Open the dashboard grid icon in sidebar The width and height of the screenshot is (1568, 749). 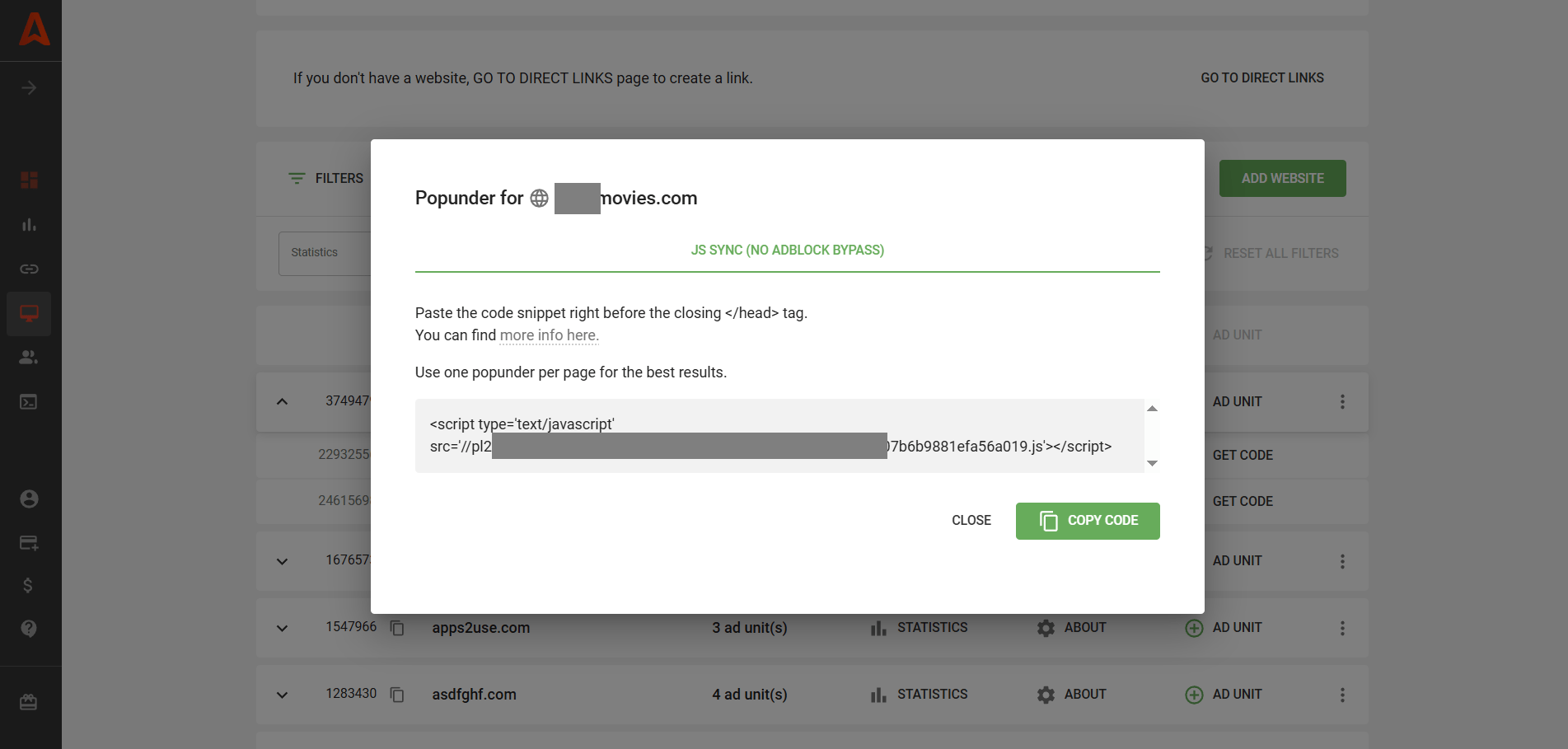coord(29,180)
